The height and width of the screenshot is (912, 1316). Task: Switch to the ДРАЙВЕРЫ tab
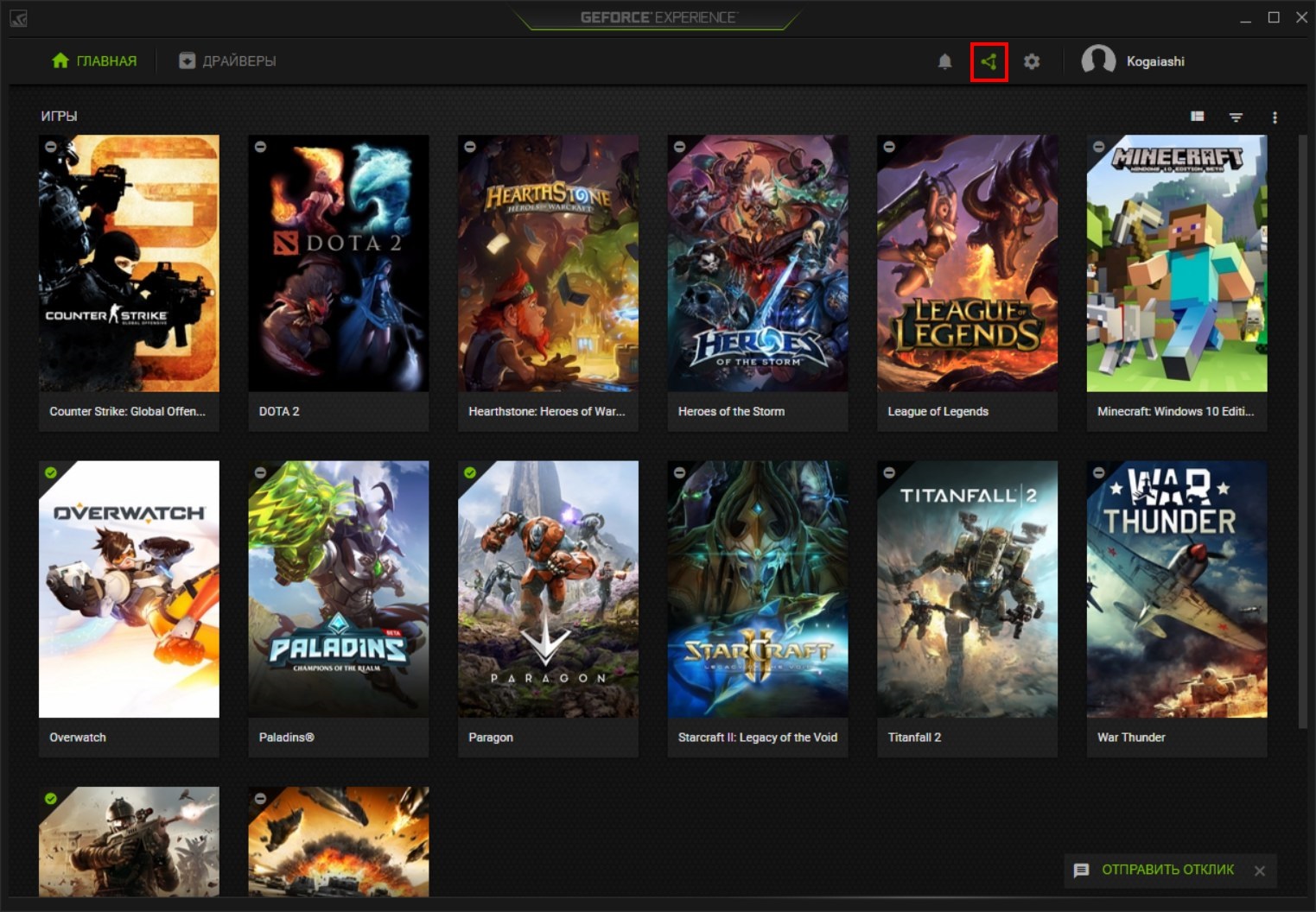point(227,60)
